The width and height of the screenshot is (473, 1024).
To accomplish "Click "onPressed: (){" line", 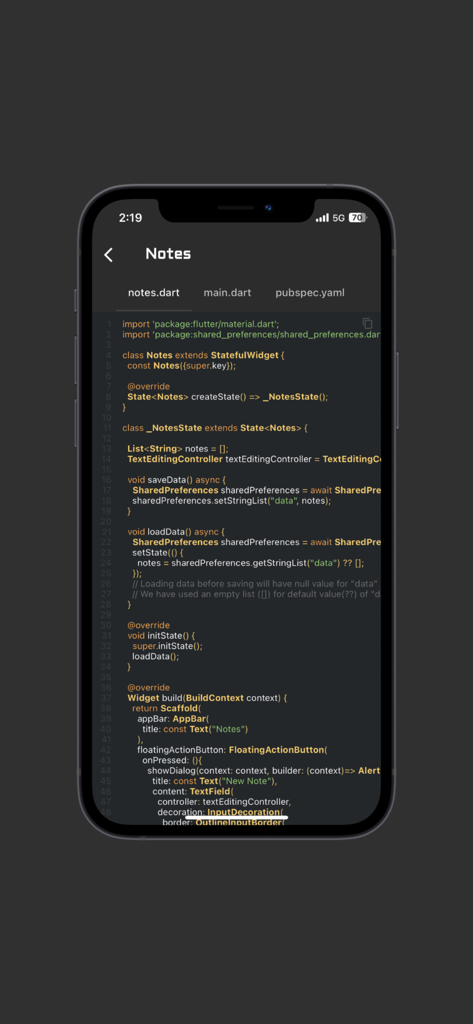I will pyautogui.click(x=173, y=761).
